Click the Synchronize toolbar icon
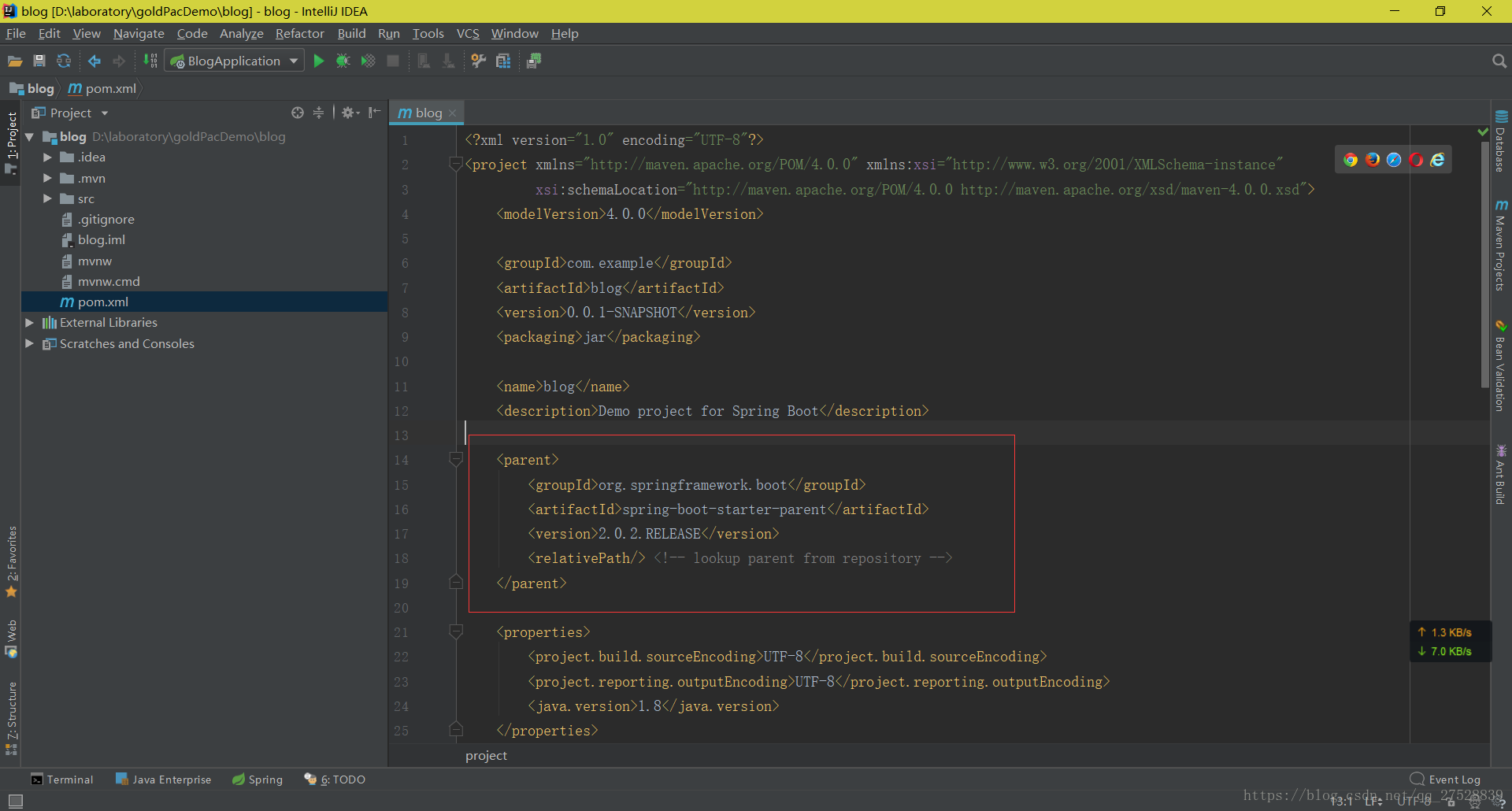The width and height of the screenshot is (1512, 811). pyautogui.click(x=64, y=61)
